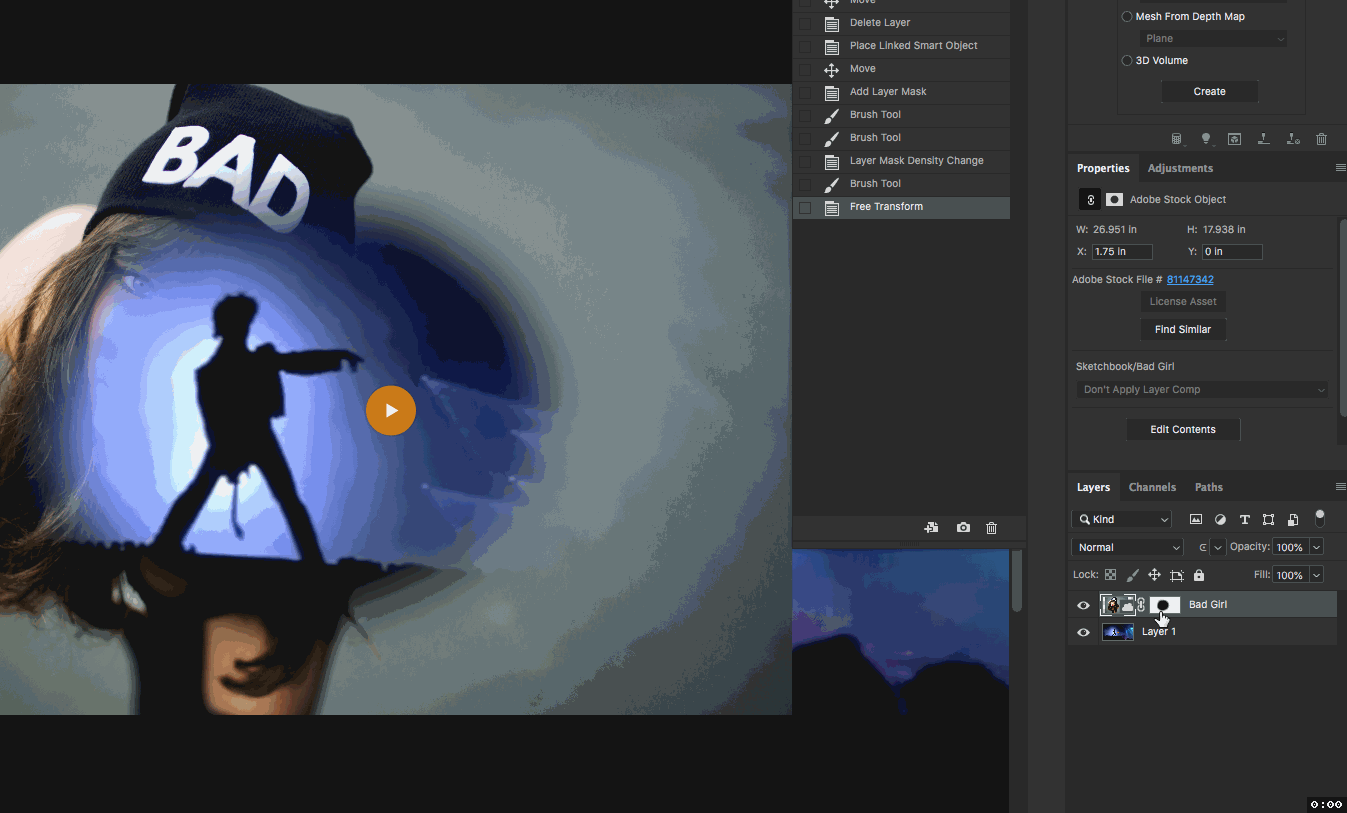Filter layers by type layers icon
Image resolution: width=1347 pixels, height=813 pixels.
point(1245,519)
